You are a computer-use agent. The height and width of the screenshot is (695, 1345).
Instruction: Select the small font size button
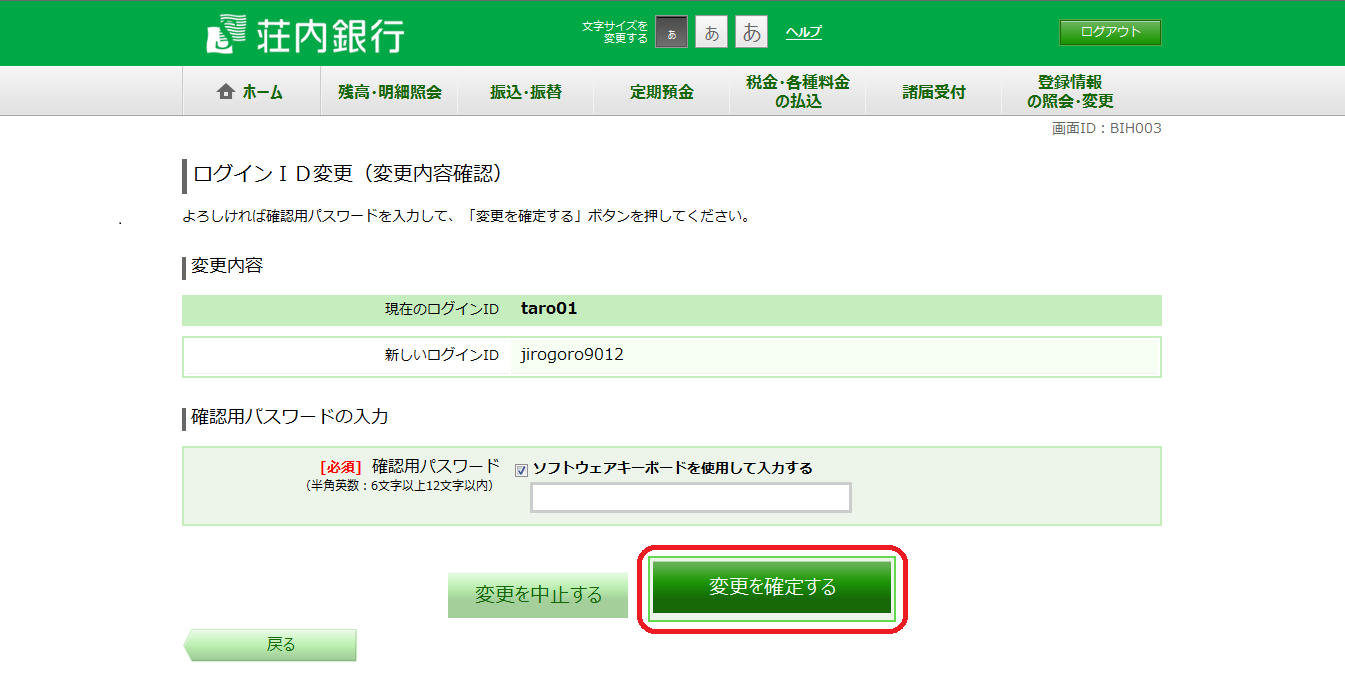(x=671, y=32)
